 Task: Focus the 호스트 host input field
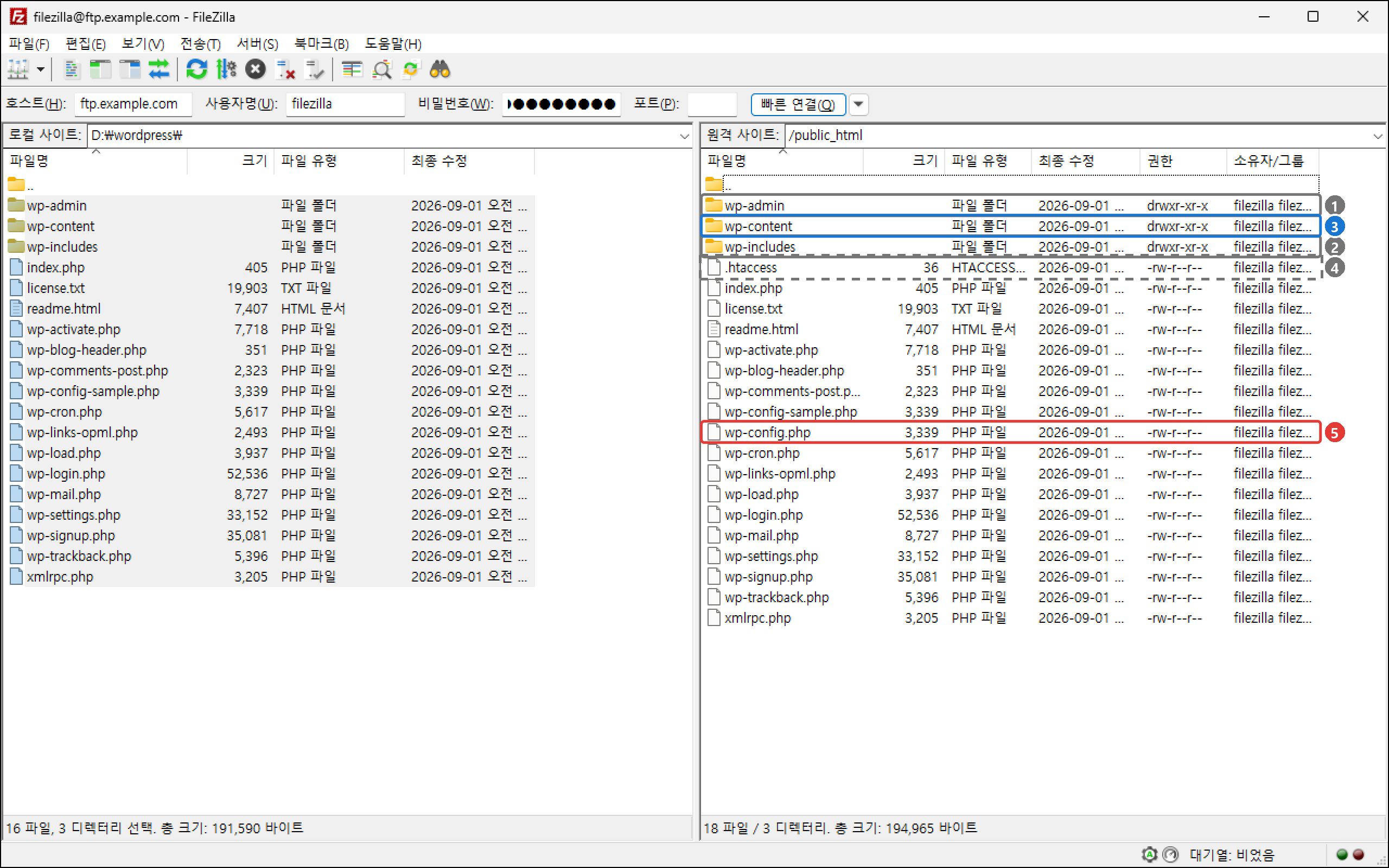coord(132,104)
